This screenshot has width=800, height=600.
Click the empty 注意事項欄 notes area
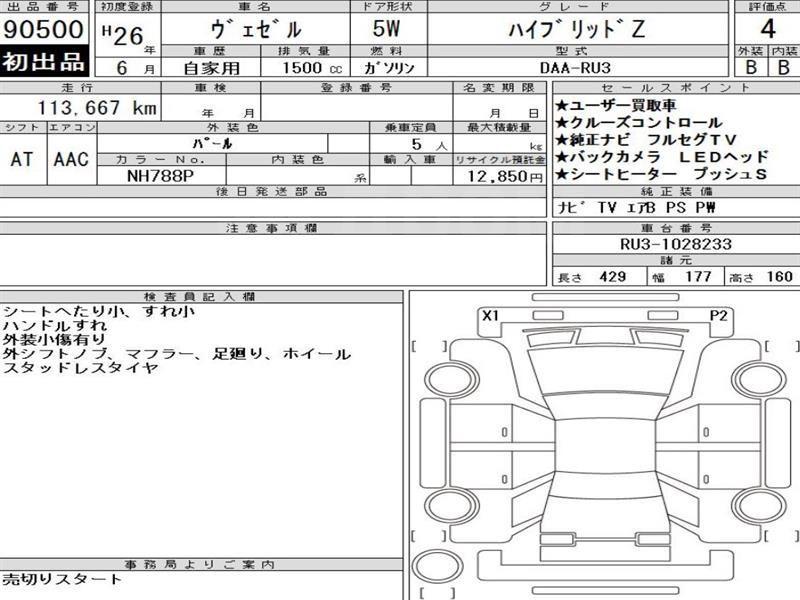coord(272,260)
